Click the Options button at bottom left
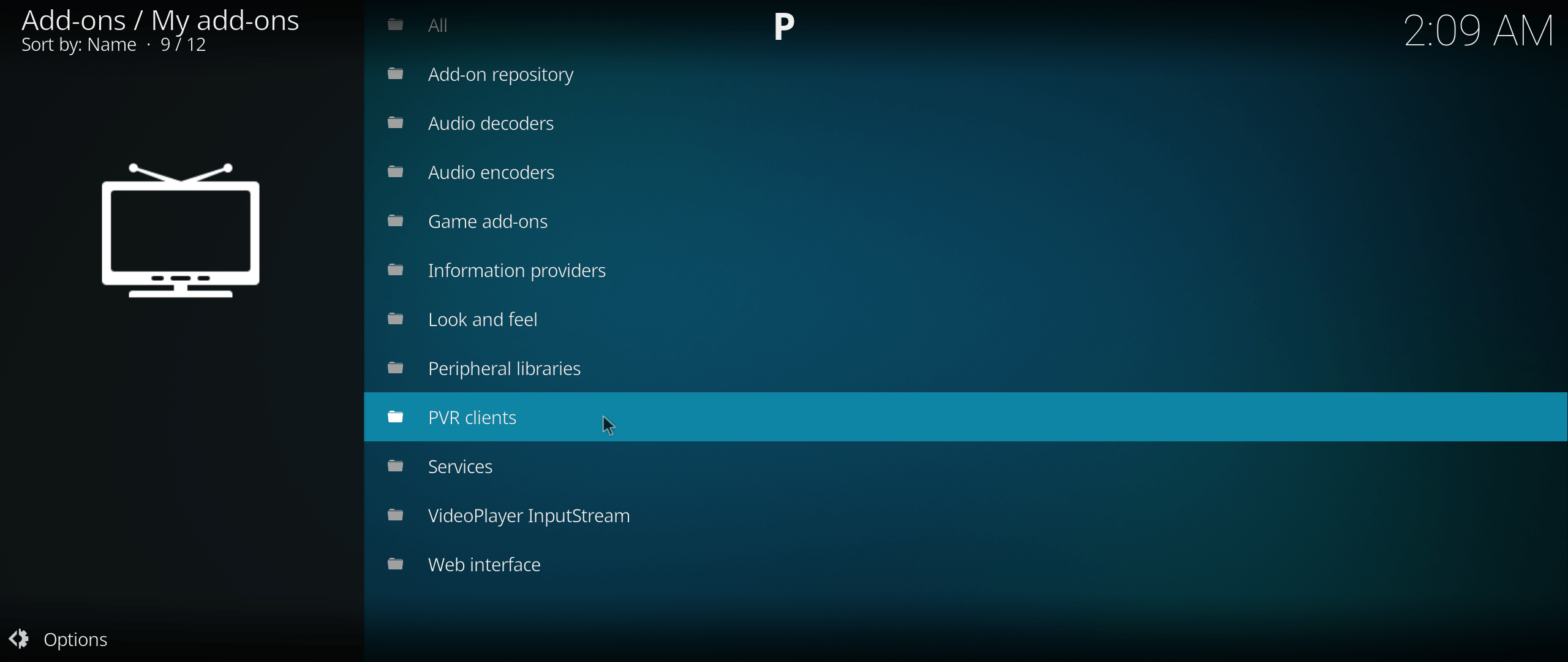The height and width of the screenshot is (662, 1568). click(x=60, y=637)
